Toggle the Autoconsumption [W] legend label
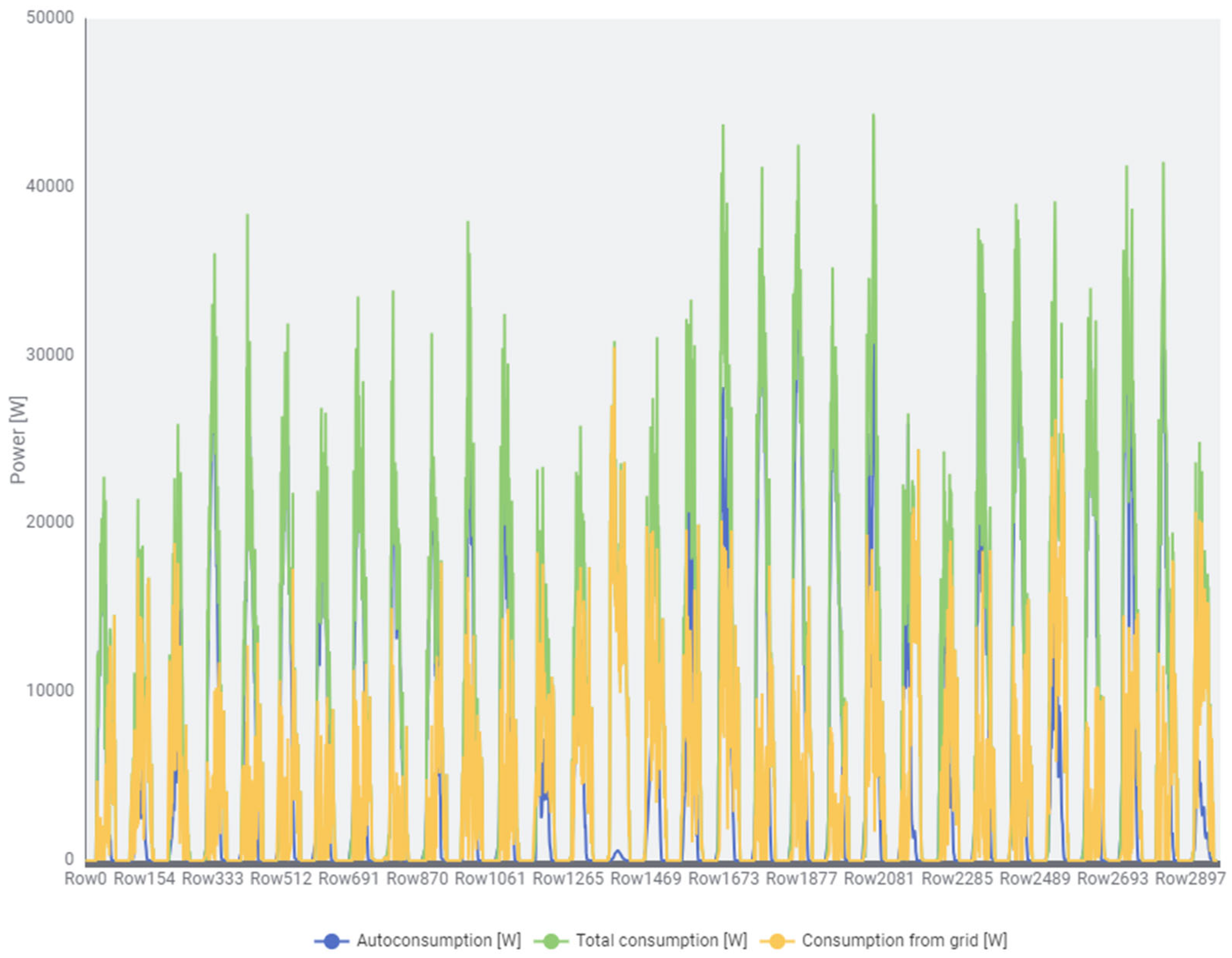The image size is (1232, 958). [x=438, y=940]
